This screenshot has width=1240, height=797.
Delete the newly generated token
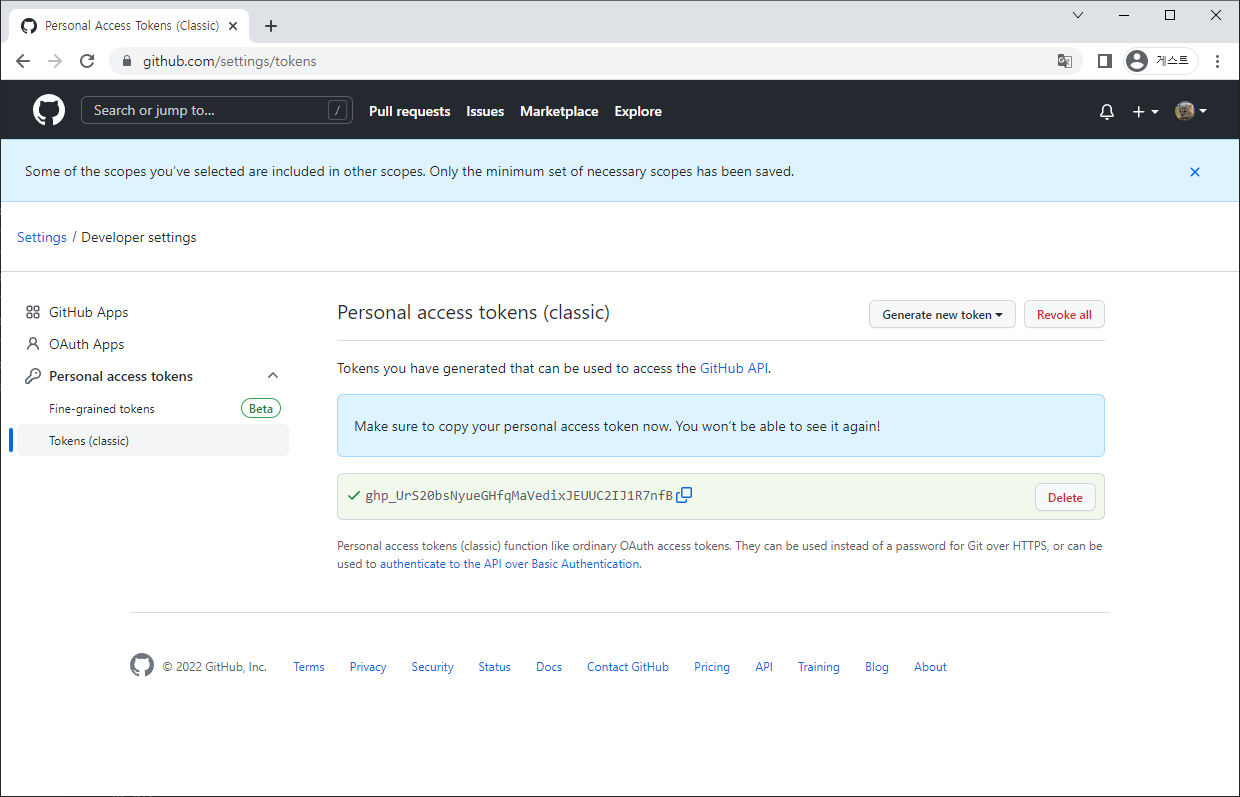1065,498
